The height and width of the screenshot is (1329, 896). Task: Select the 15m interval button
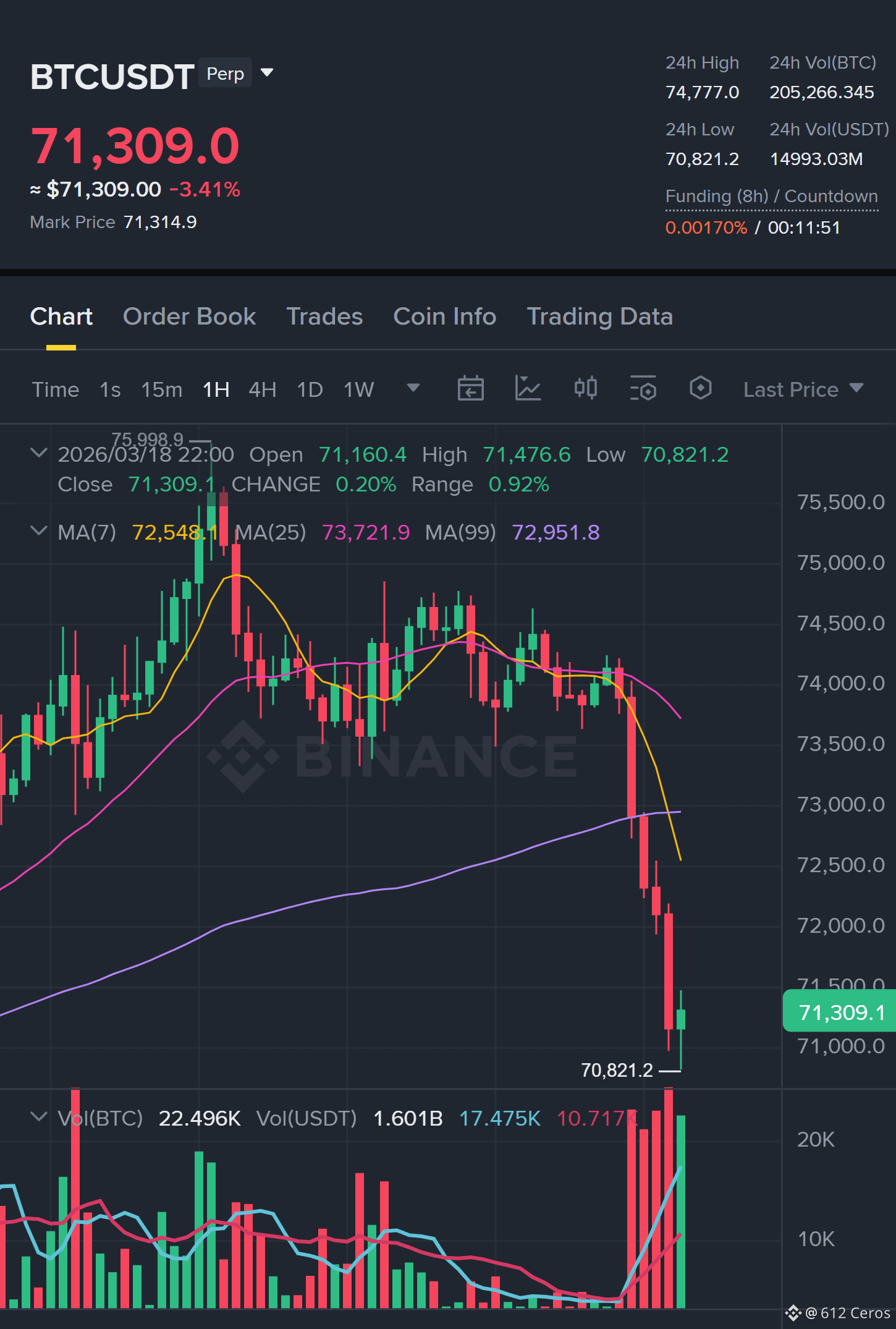(x=162, y=389)
